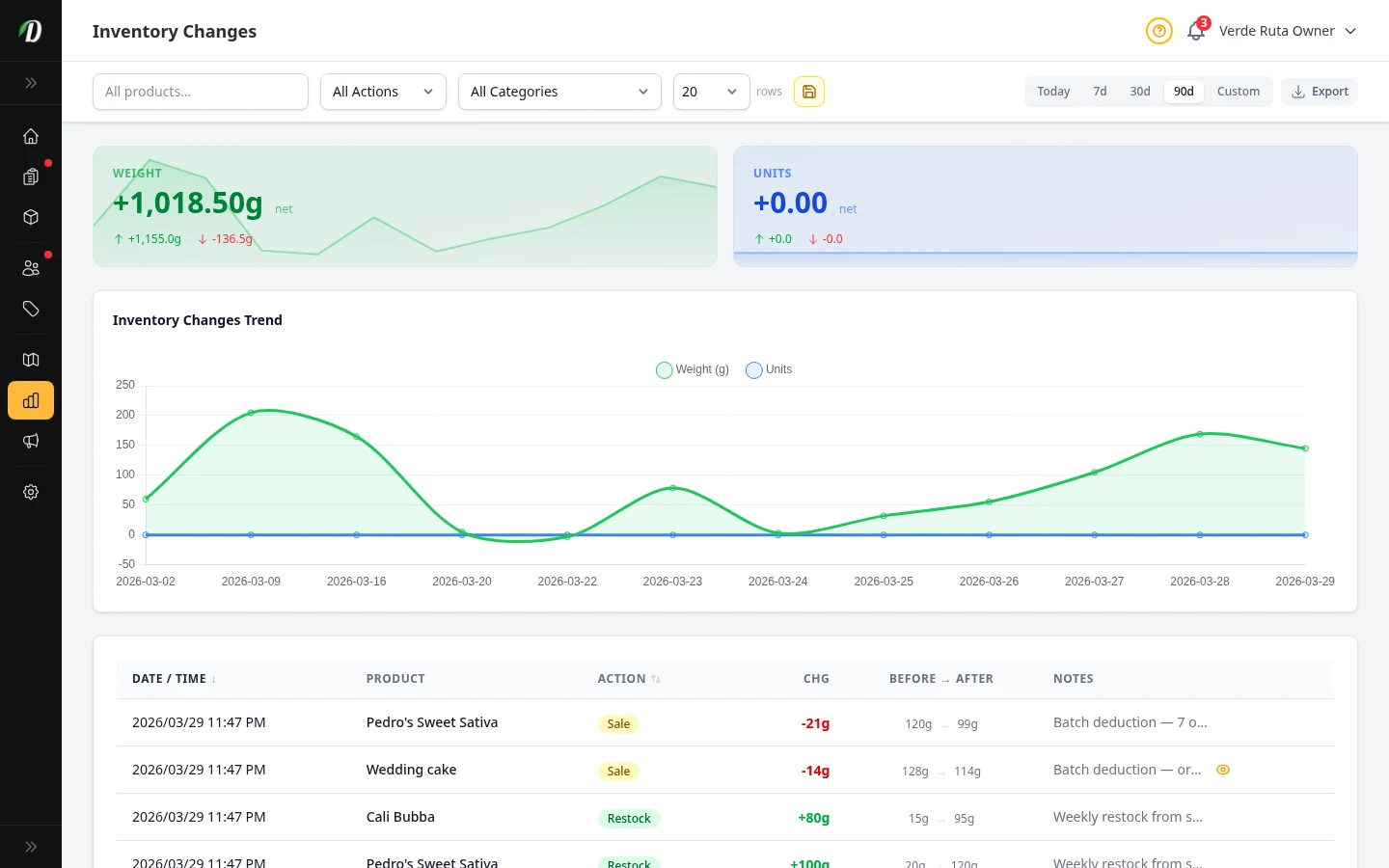Select the Products box icon in sidebar
The width and height of the screenshot is (1389, 868).
(31, 217)
